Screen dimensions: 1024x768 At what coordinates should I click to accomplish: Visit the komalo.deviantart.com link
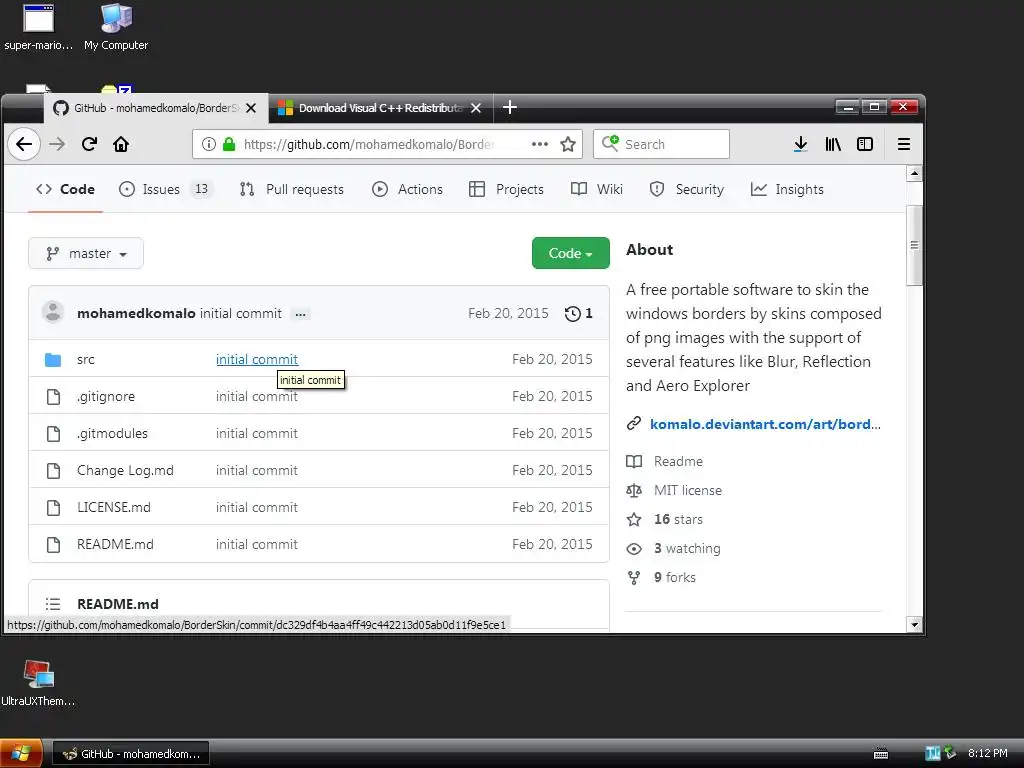tap(765, 424)
